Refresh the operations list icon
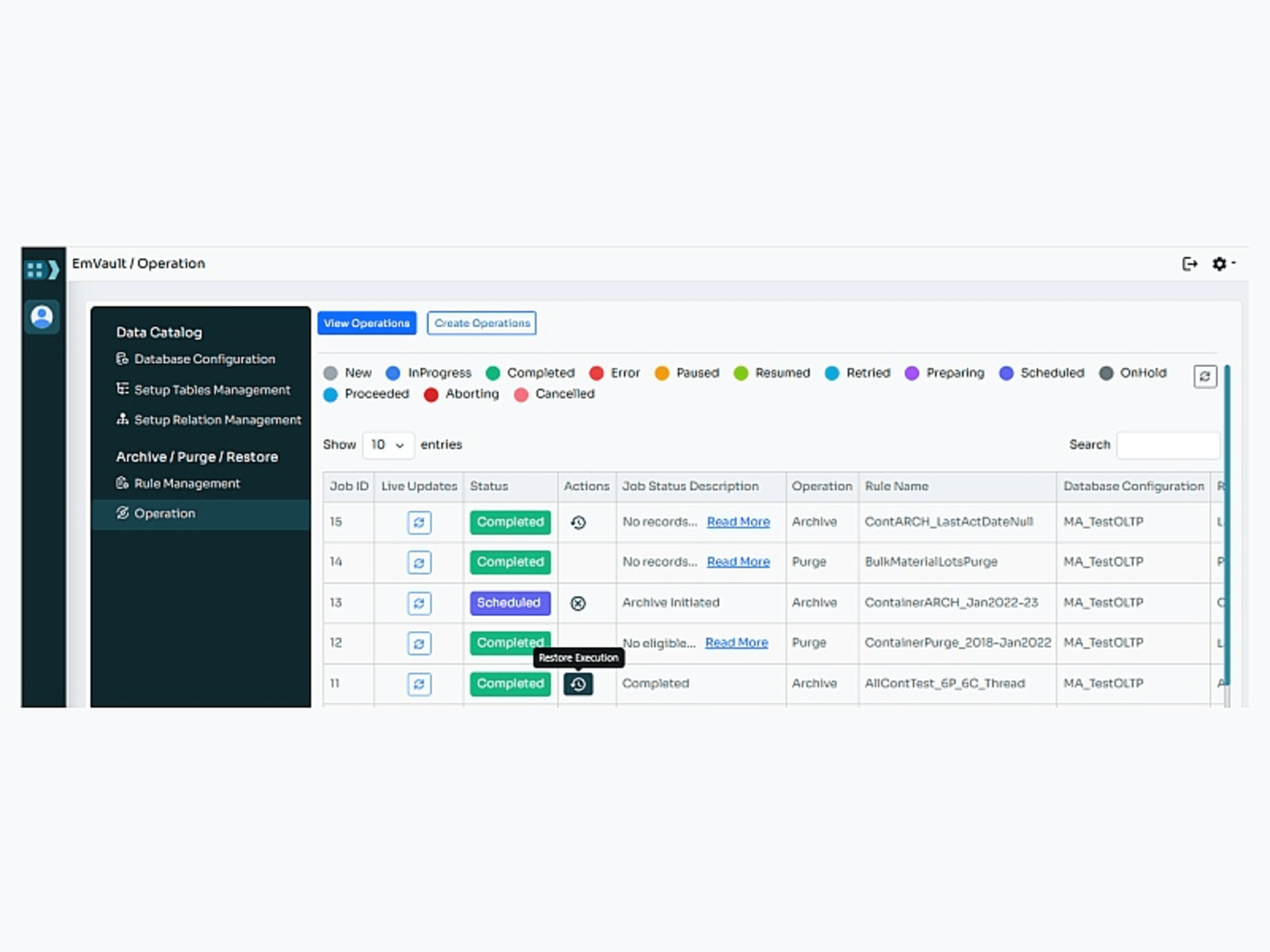The image size is (1270, 952). [x=1204, y=376]
